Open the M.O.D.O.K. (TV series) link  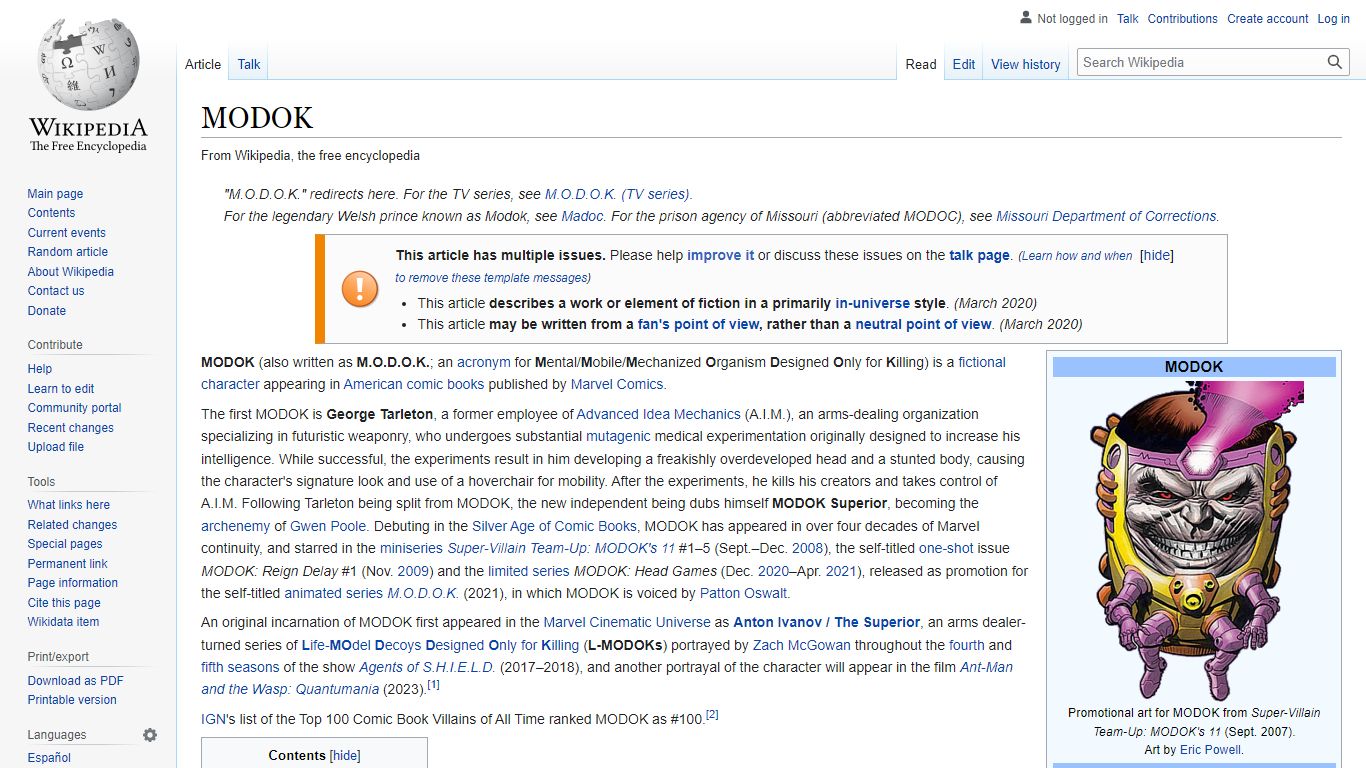(x=618, y=194)
